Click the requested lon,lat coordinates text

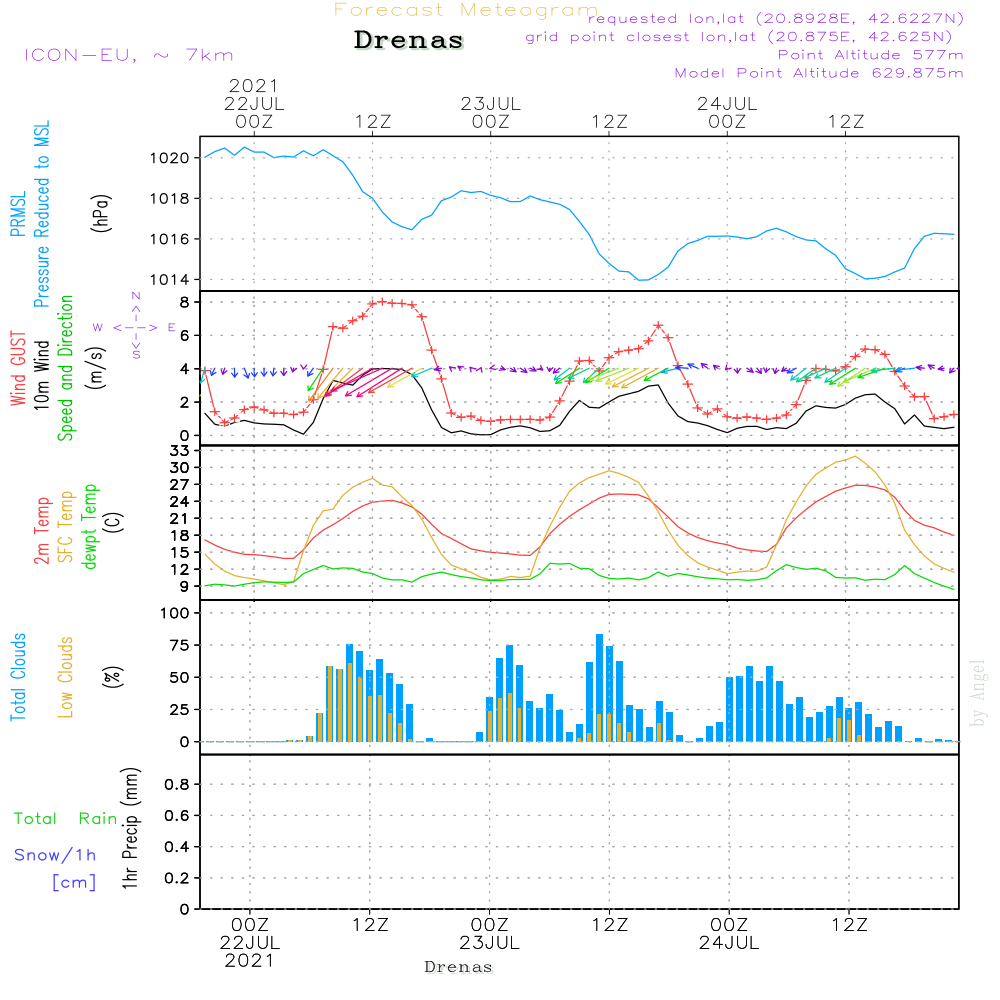tap(775, 19)
